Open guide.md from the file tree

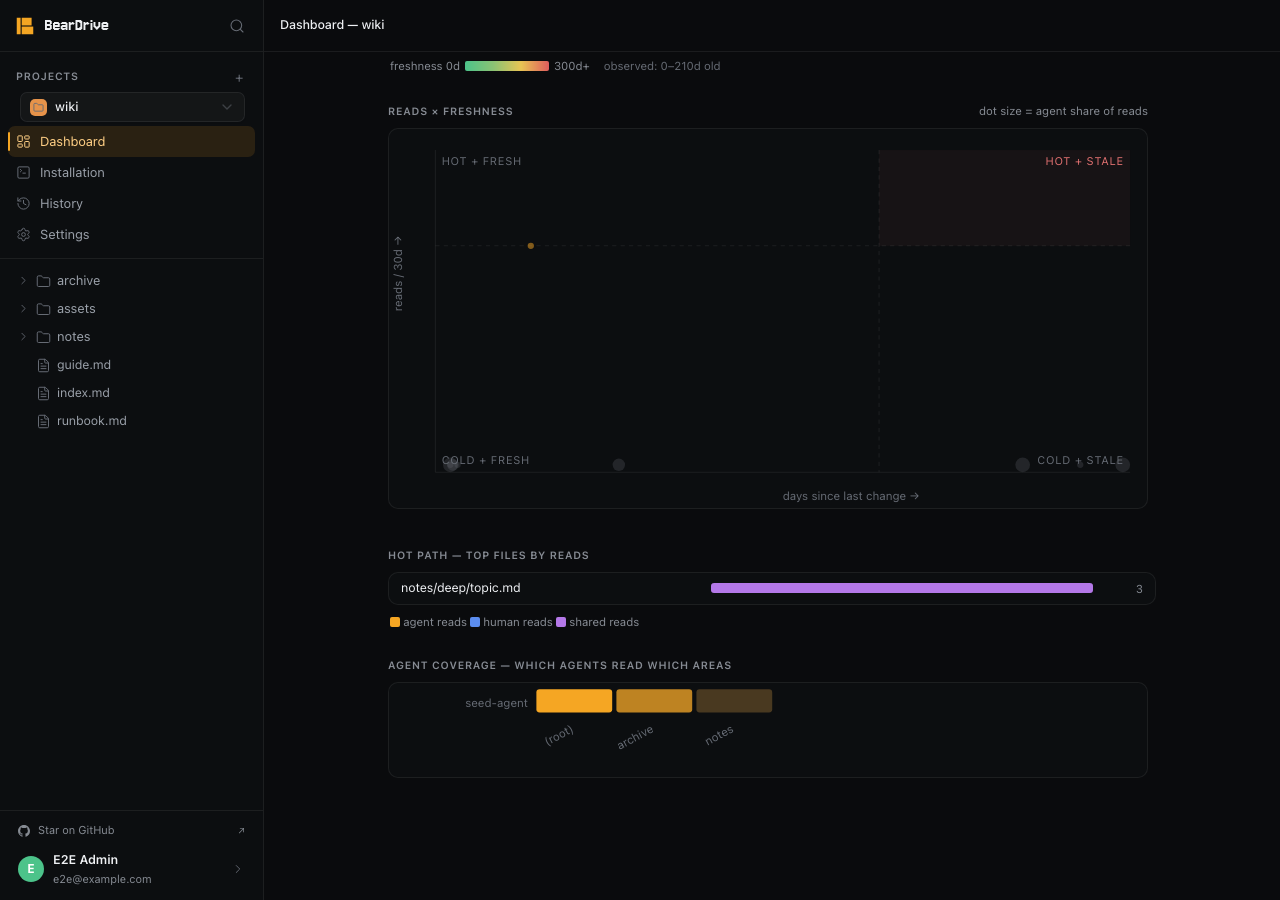[x=84, y=365]
